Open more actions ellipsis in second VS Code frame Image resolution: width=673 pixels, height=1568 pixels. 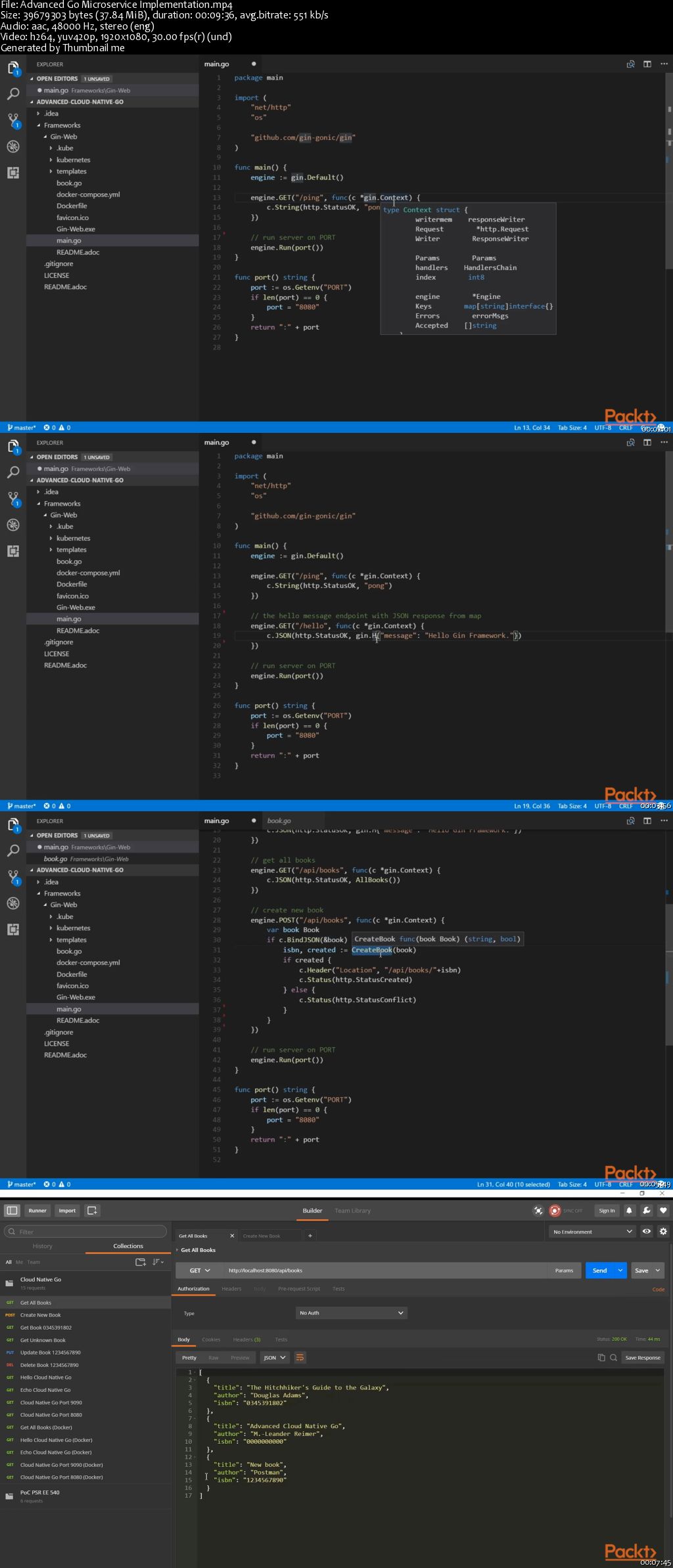point(664,442)
